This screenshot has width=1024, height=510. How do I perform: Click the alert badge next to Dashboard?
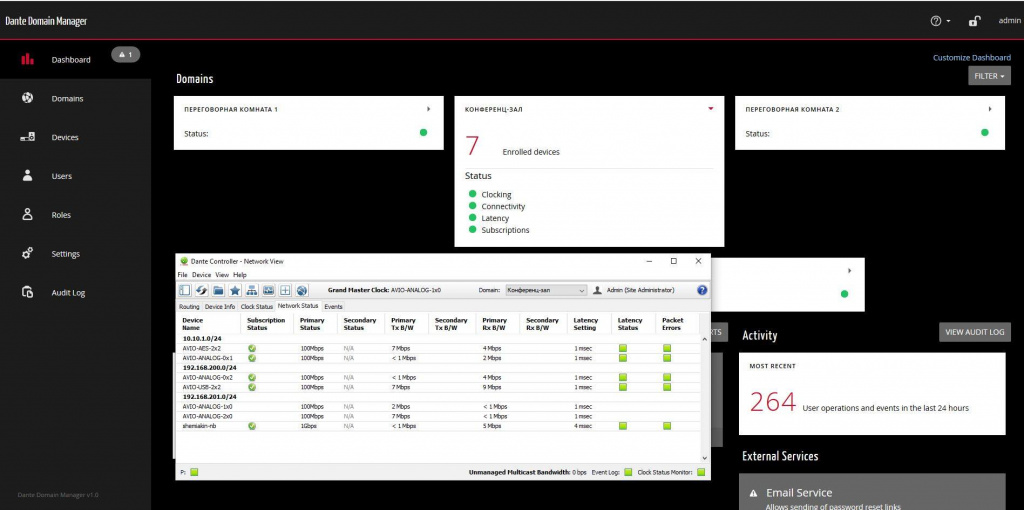pyautogui.click(x=125, y=54)
